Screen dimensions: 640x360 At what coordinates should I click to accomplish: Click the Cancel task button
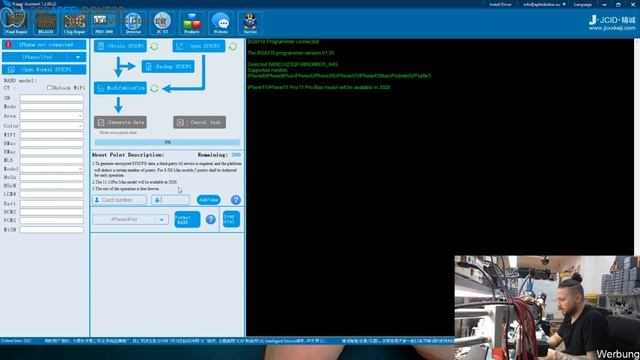pos(199,122)
